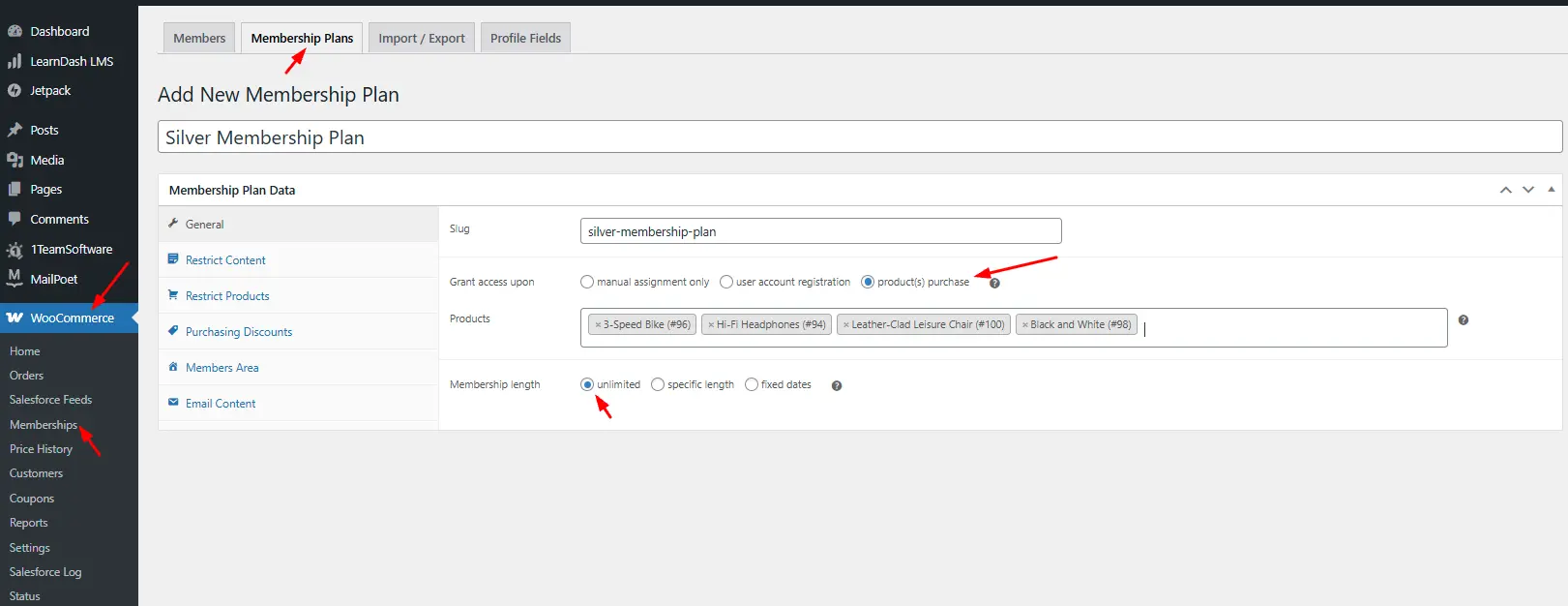Screen dimensions: 1568x606
Task: Click the MailPoet M icon
Action: 15,278
